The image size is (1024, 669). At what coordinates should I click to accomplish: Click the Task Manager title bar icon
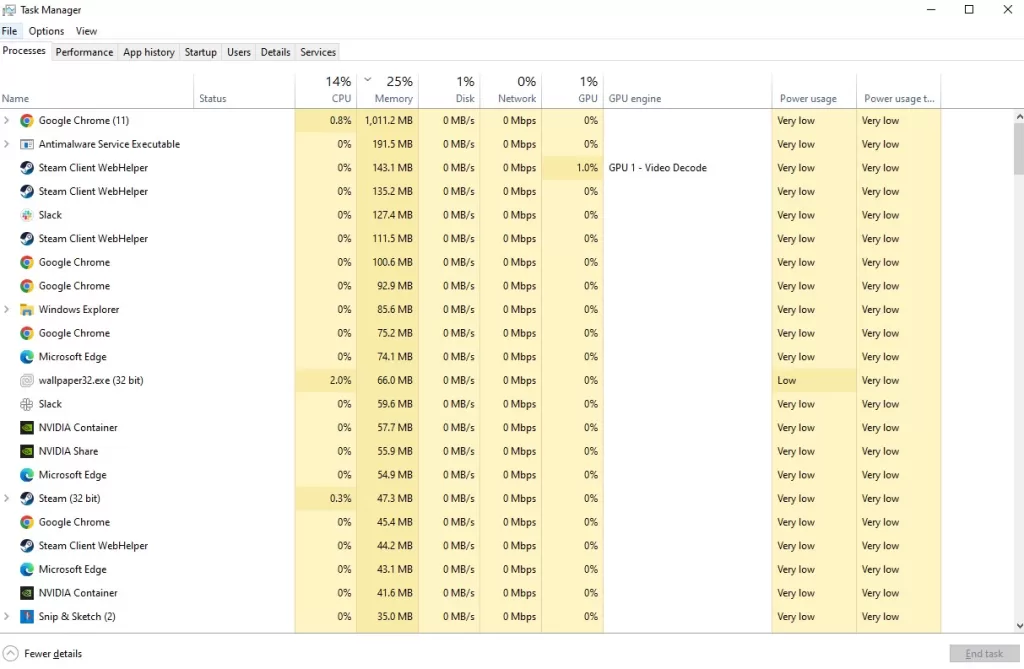[9, 10]
